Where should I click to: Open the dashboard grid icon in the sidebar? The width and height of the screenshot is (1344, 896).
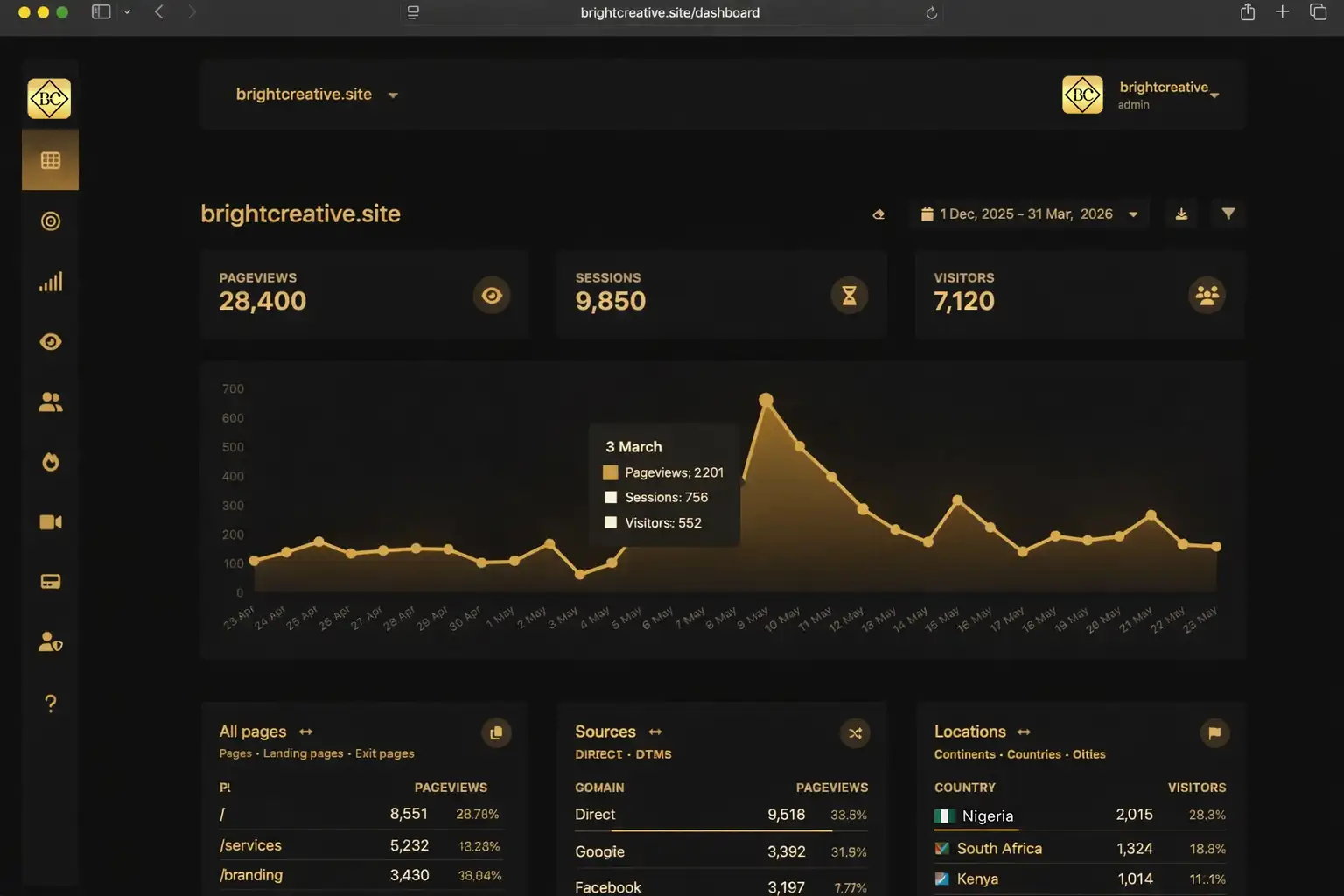(x=51, y=160)
